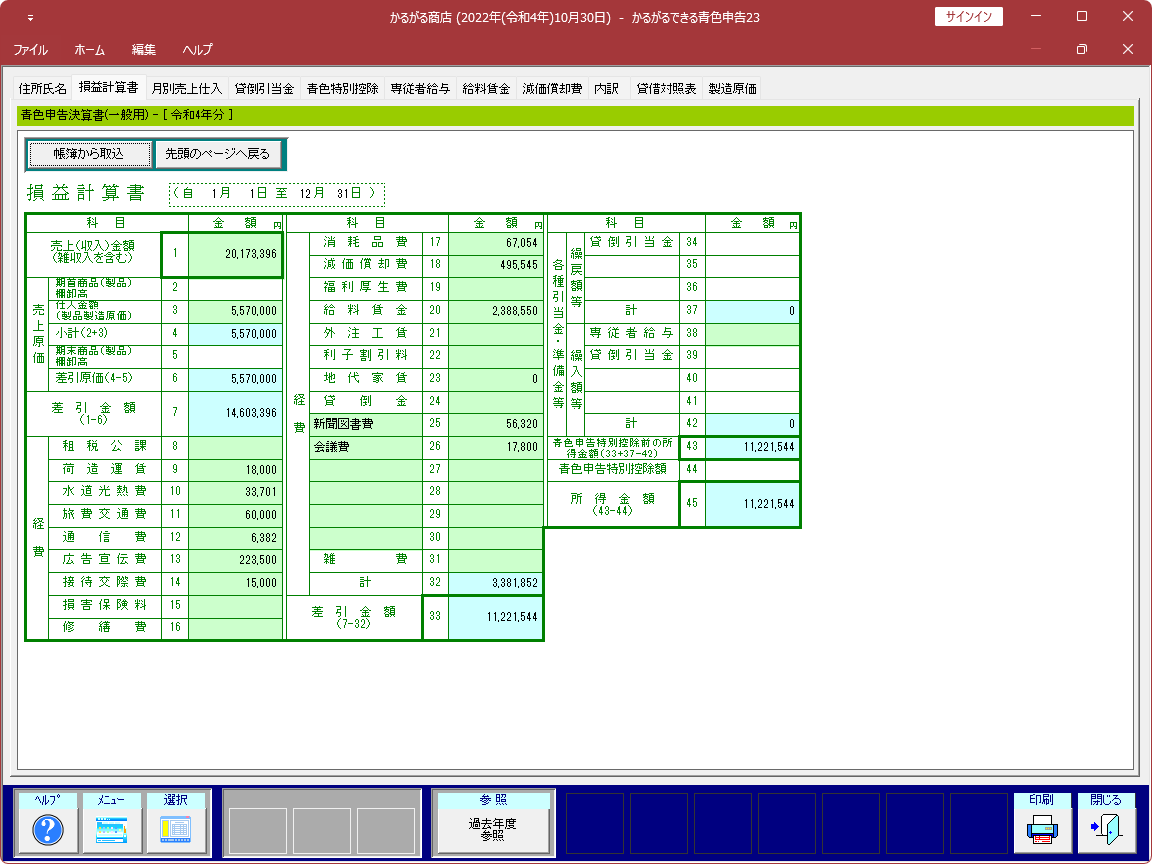Click the 減価償却費 amount 495,545
This screenshot has height=864, width=1152.
click(x=496, y=265)
